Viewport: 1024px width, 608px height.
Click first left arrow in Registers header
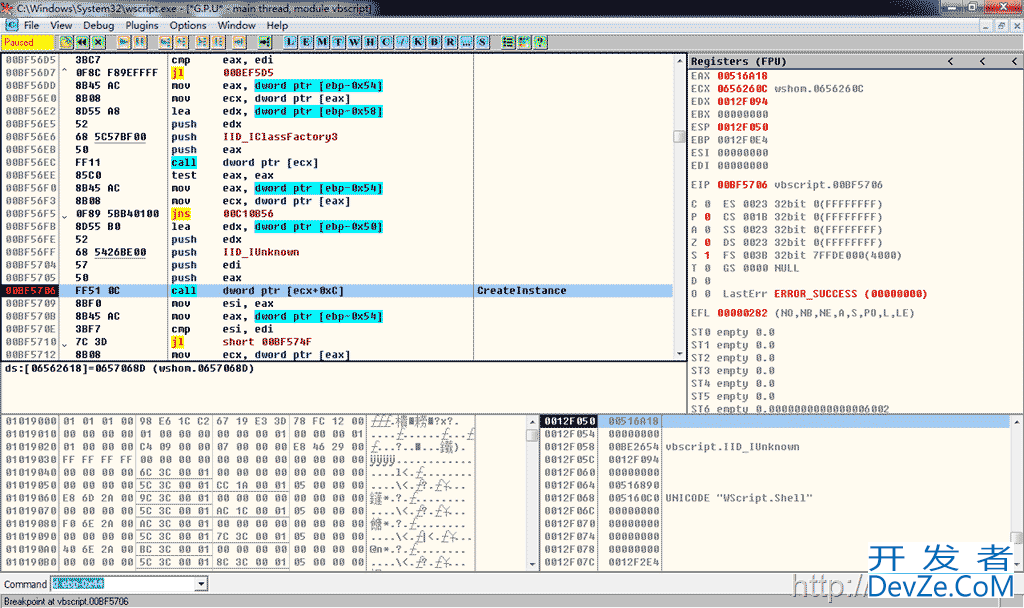pos(951,61)
